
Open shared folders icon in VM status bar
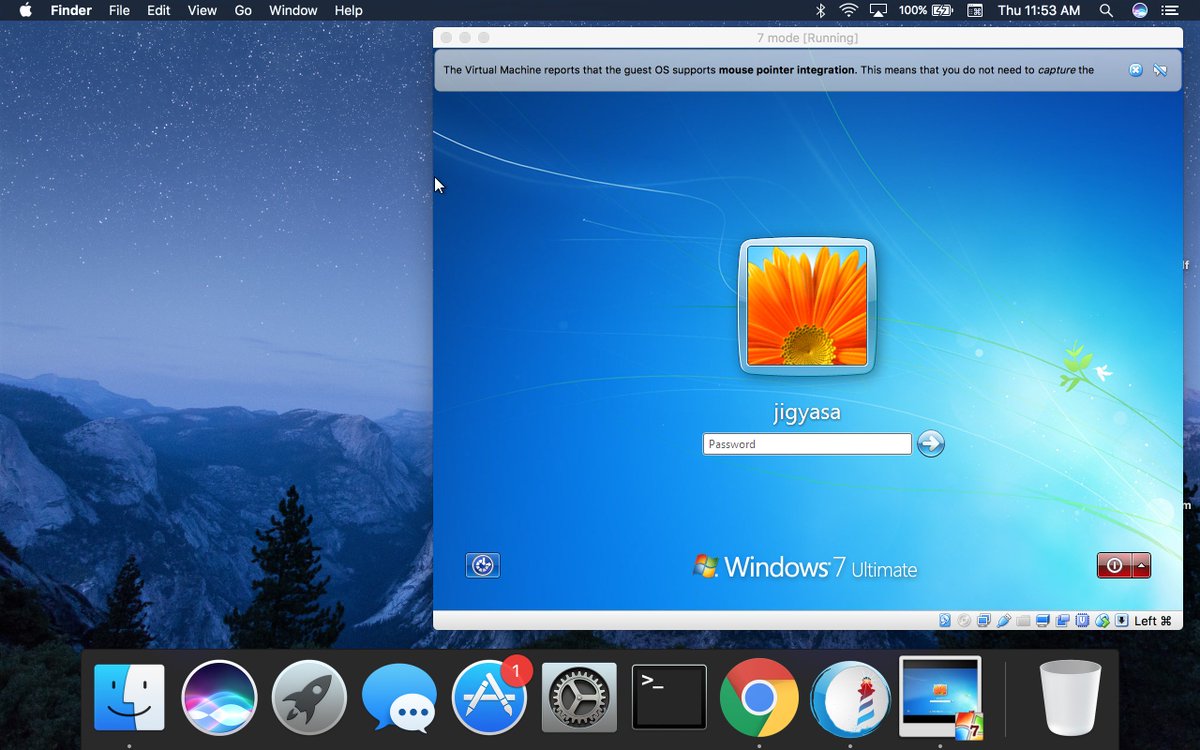point(1023,620)
